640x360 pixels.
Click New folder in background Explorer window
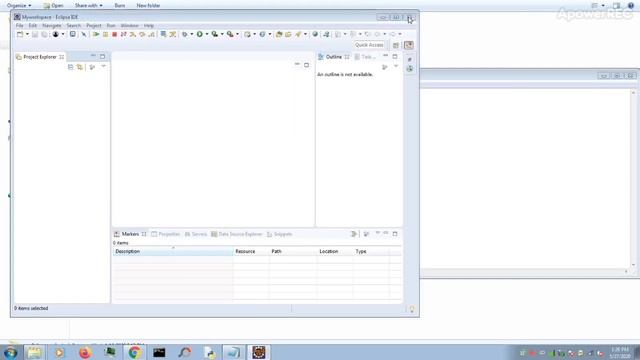coord(148,5)
